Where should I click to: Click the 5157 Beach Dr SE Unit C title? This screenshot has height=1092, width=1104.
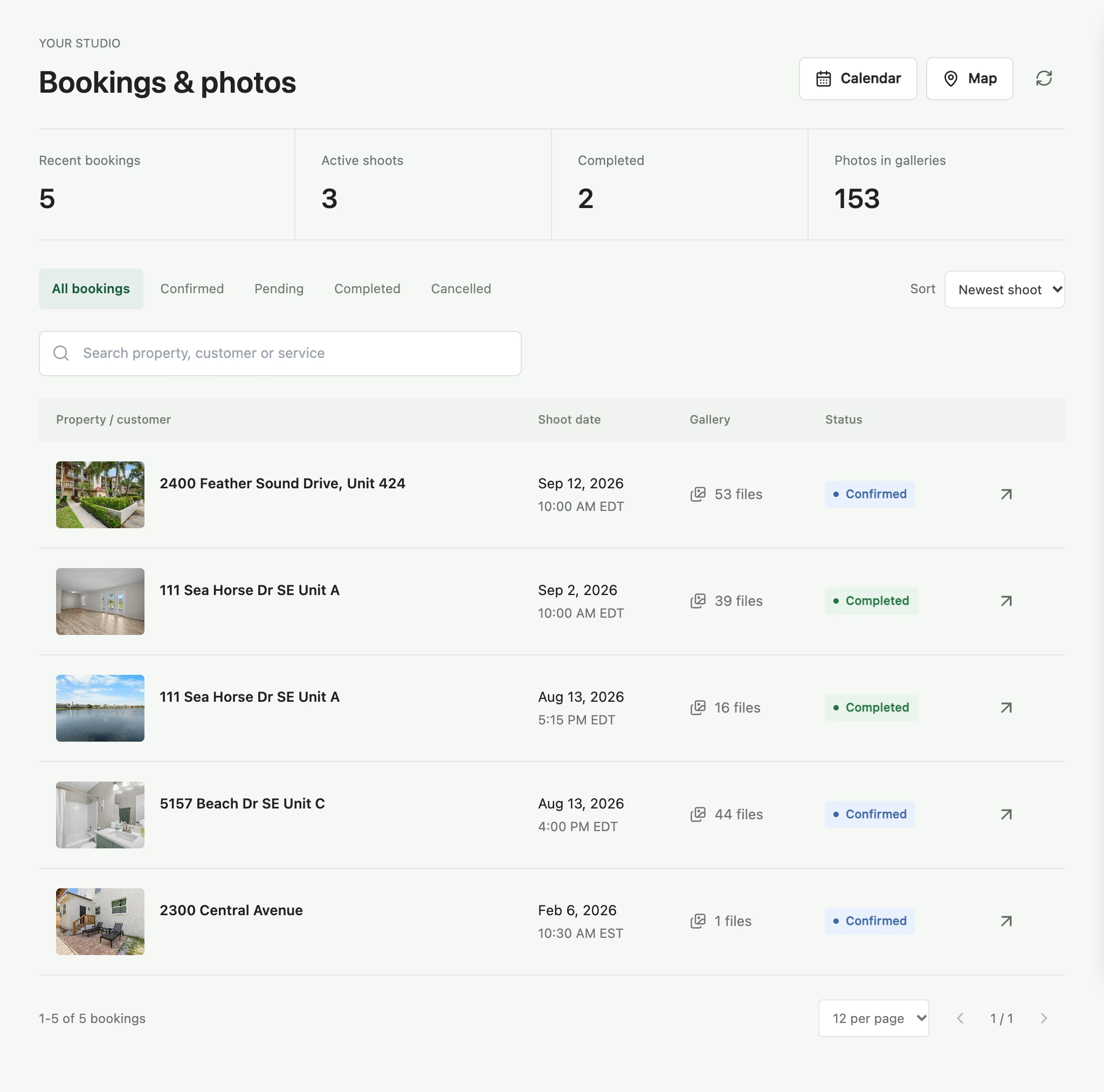[242, 804]
